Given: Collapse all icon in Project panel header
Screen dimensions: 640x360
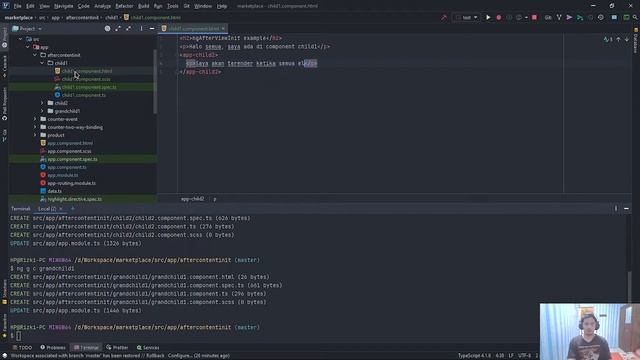Looking at the screenshot, I should pos(129,29).
